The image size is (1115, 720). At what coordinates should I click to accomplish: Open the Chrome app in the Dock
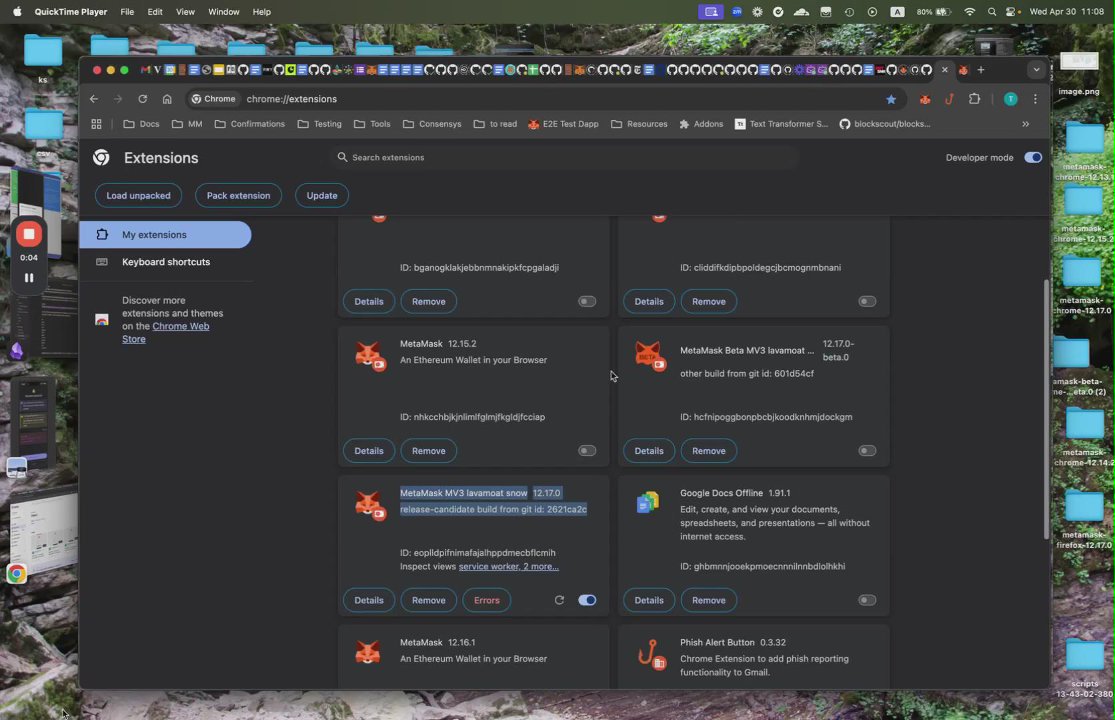16,574
